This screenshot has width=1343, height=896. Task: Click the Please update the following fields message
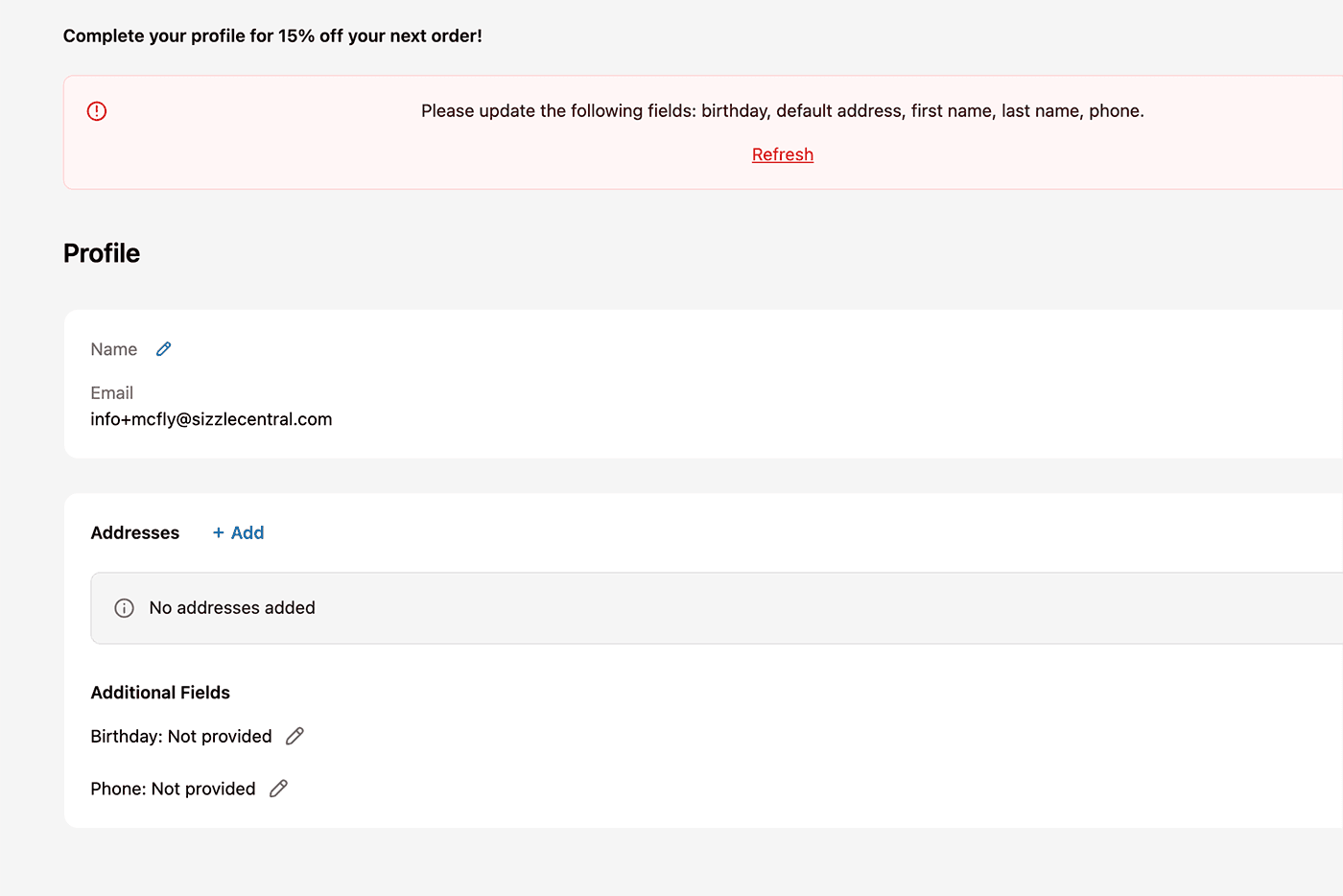[x=783, y=111]
